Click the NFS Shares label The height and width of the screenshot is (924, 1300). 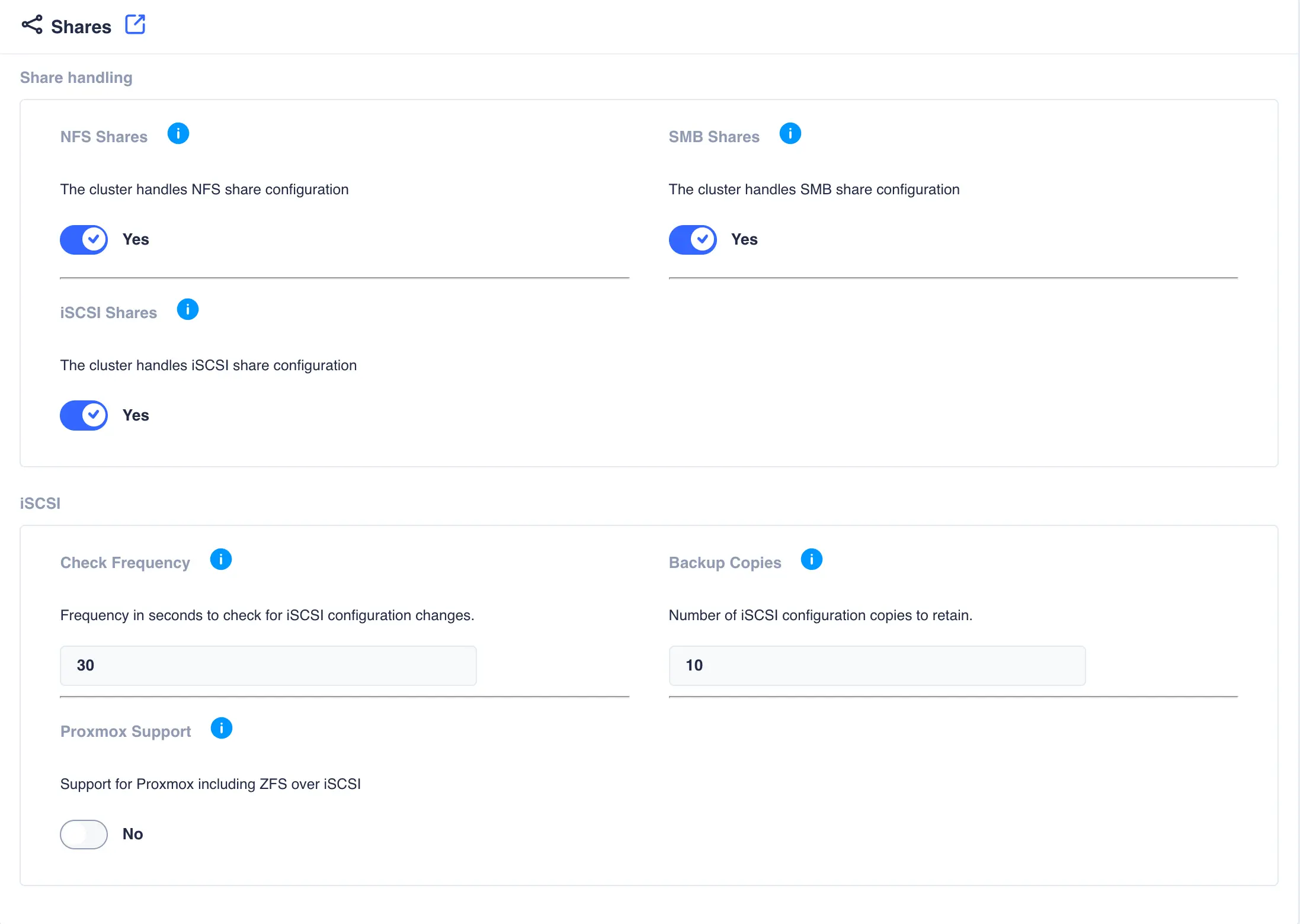tap(104, 136)
